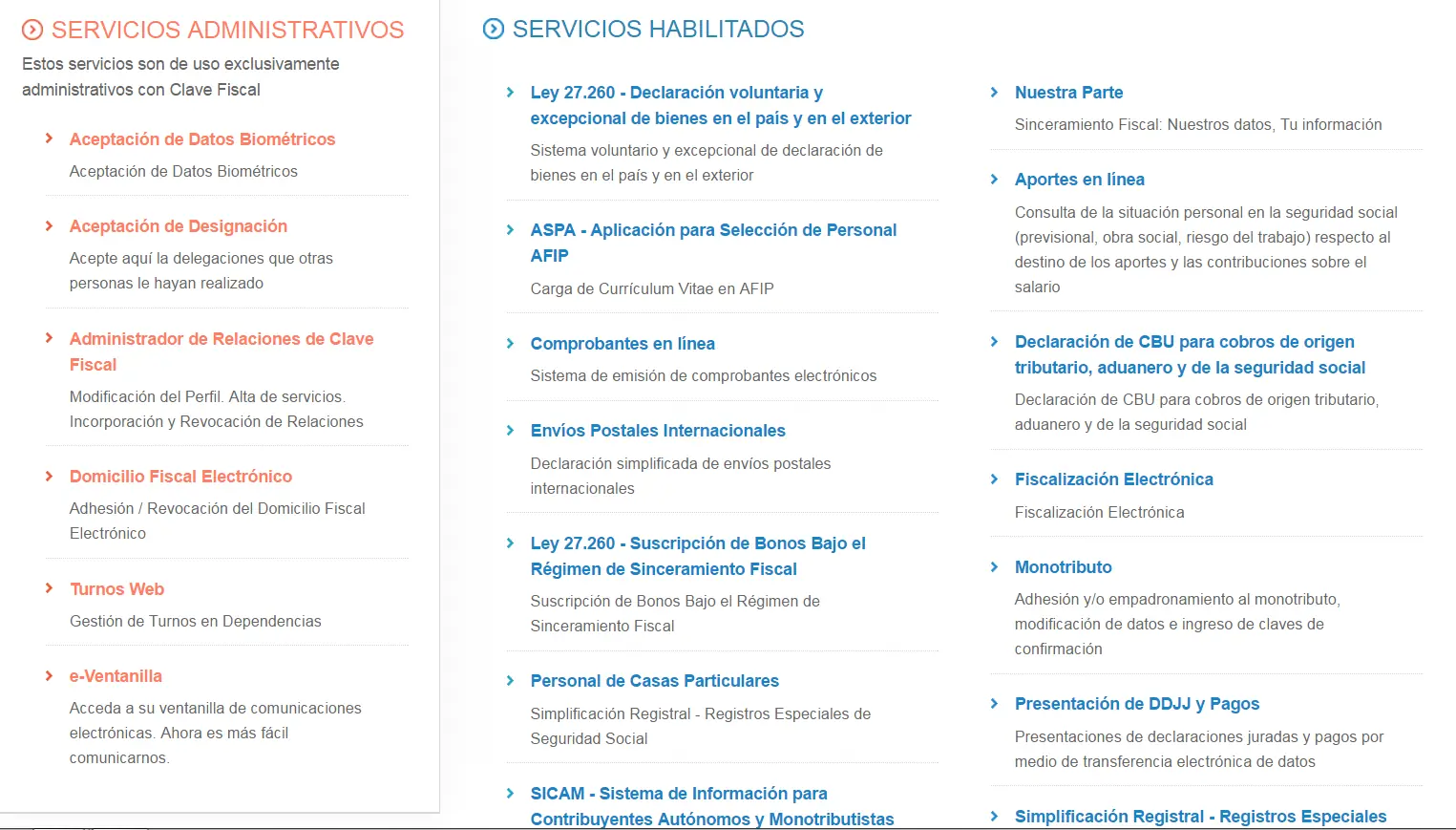Click chevron next to Aceptación de Datos Biométricos
1456x830 pixels.
coord(49,138)
